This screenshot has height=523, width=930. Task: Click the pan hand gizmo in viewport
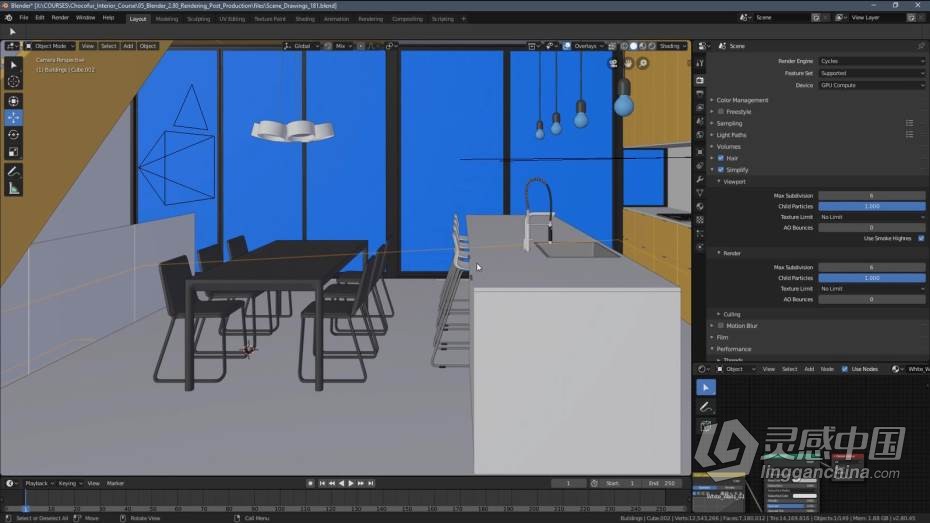coord(628,63)
